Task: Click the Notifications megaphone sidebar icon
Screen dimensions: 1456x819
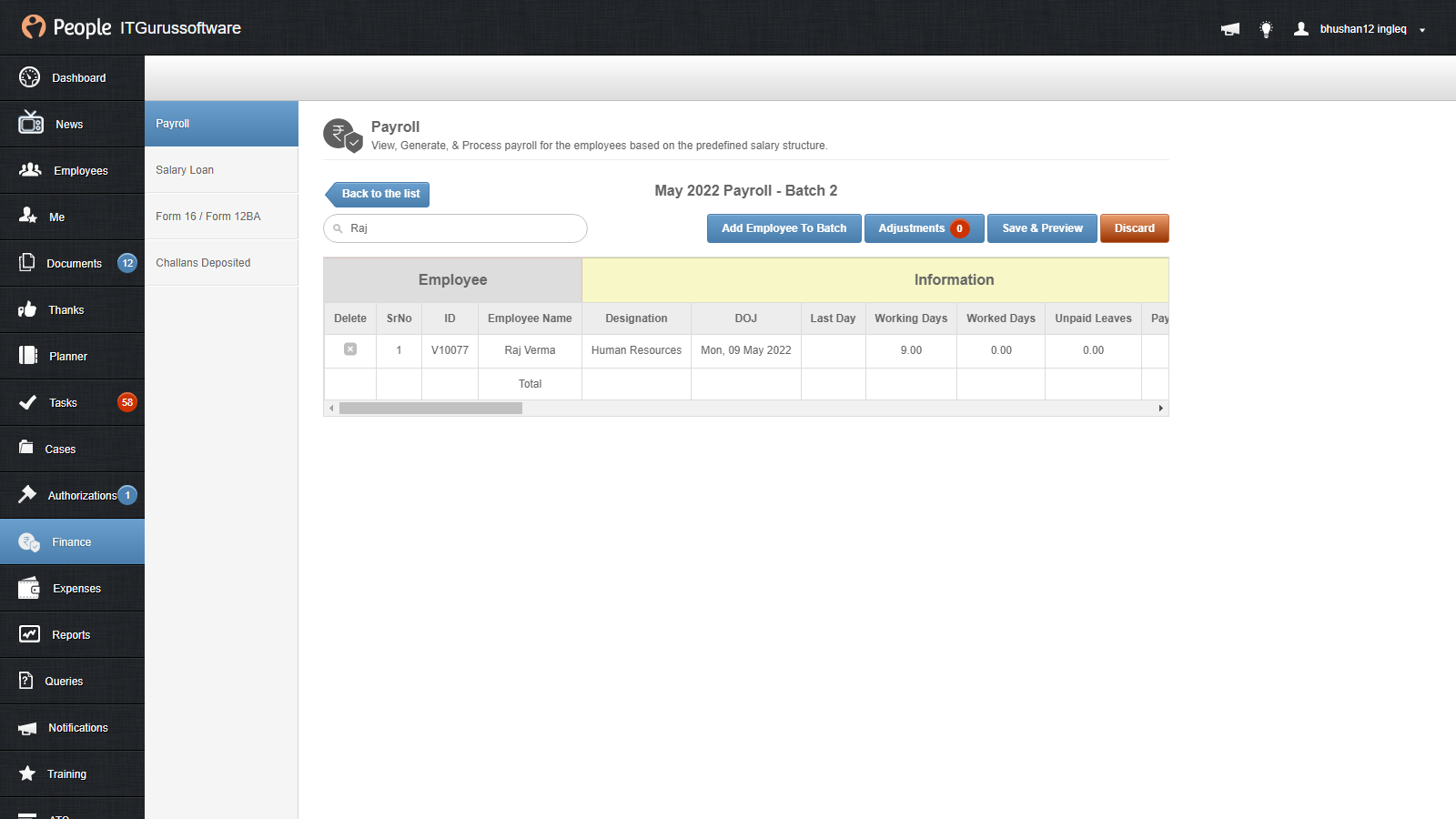Action: [x=27, y=728]
